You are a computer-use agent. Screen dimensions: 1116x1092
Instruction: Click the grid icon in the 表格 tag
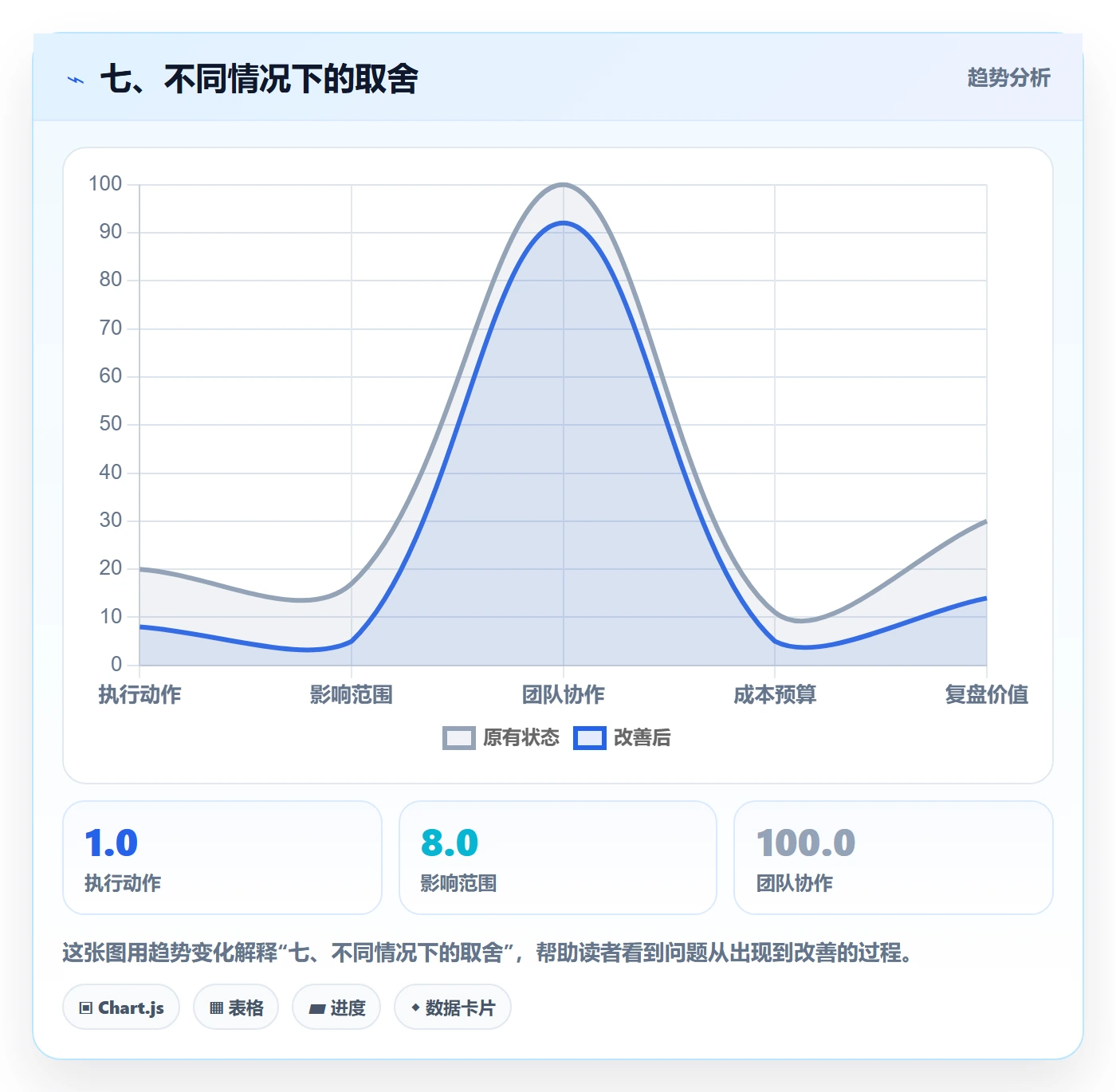point(216,1008)
